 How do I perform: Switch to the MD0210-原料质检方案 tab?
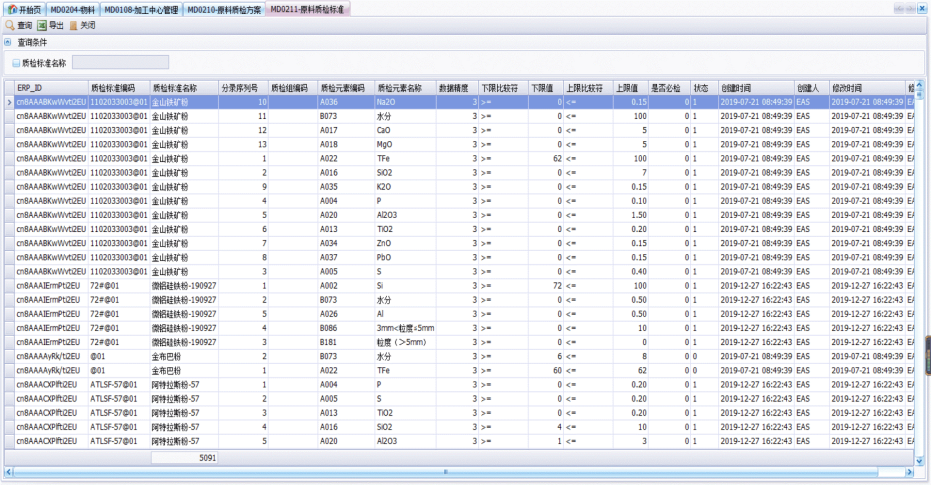[x=224, y=9]
